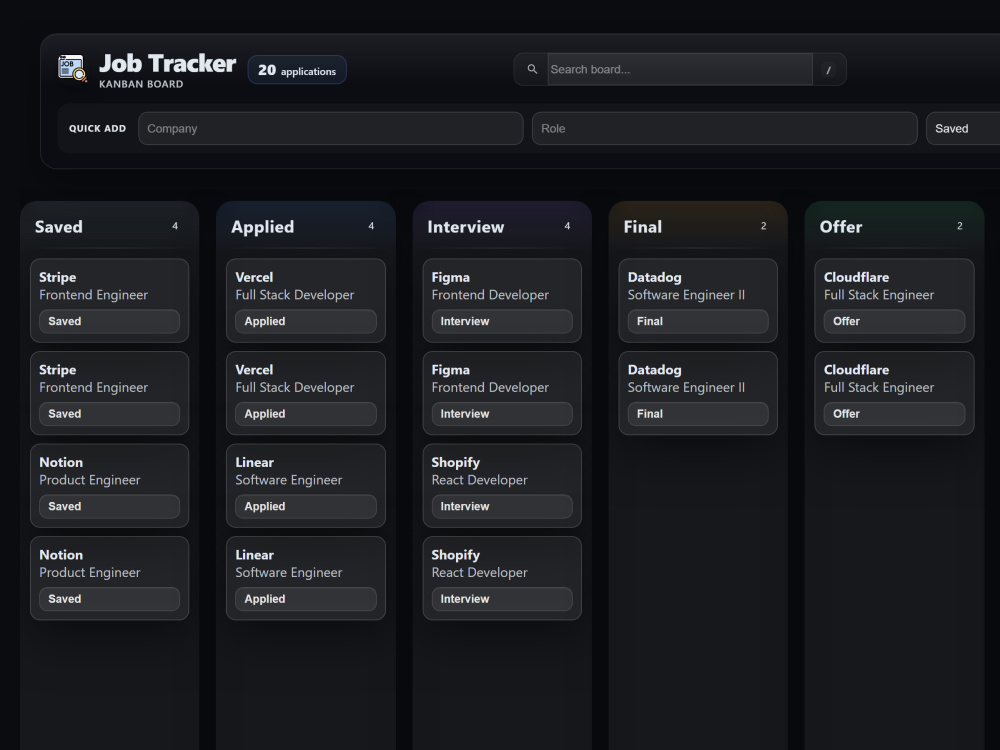Click the Datadog name on second Datadog card
Viewport: 1000px width, 750px height.
coord(654,370)
